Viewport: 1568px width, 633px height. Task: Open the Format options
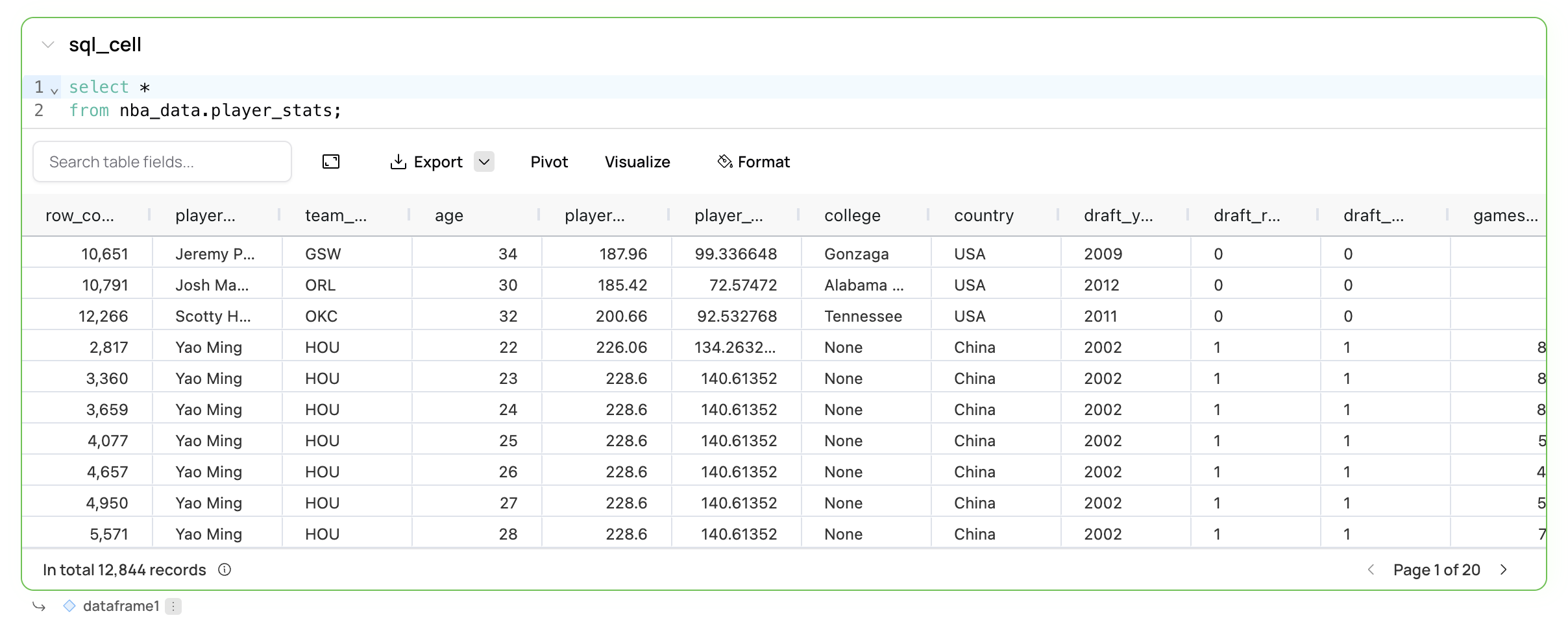[753, 161]
